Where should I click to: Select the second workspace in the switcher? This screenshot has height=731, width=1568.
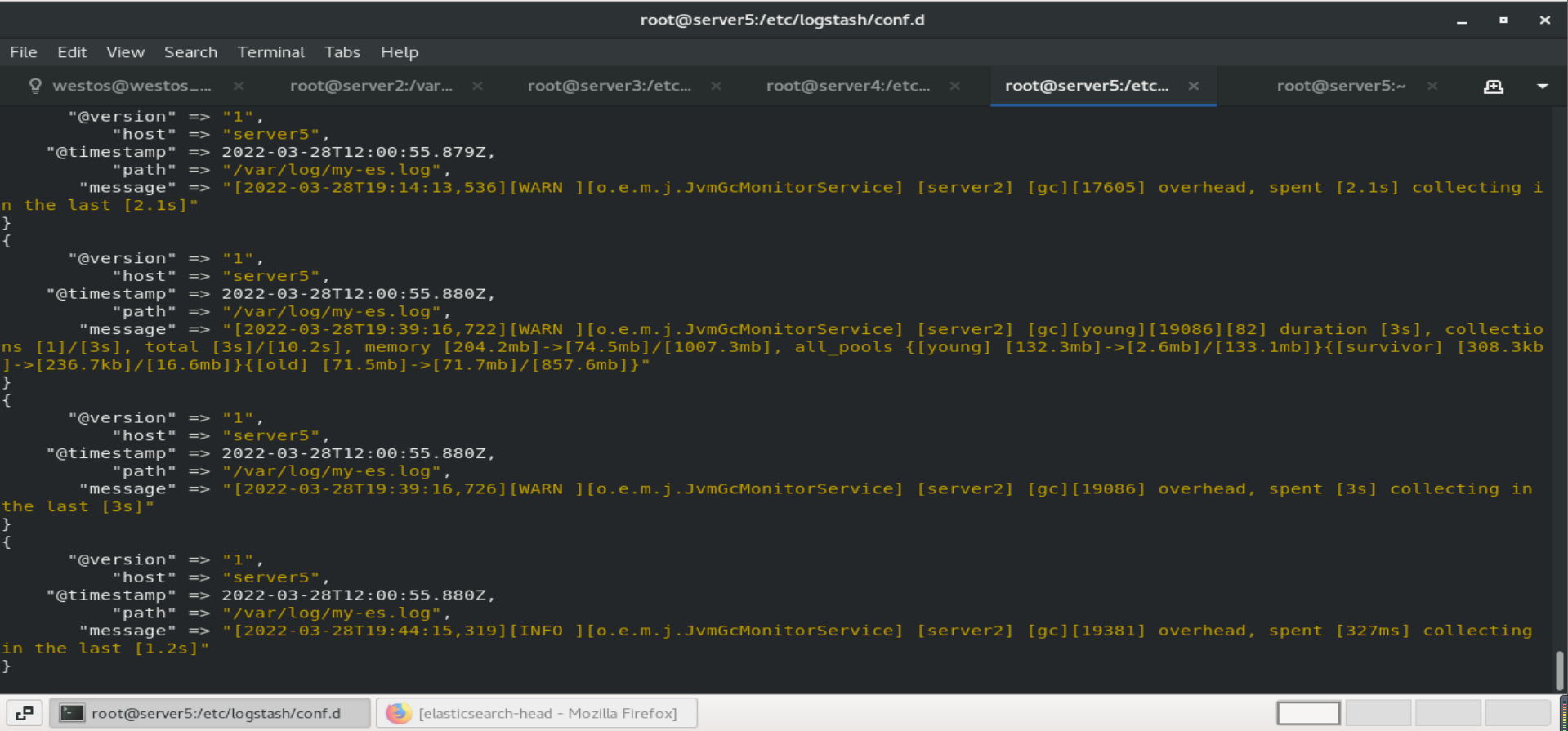pyautogui.click(x=1378, y=713)
